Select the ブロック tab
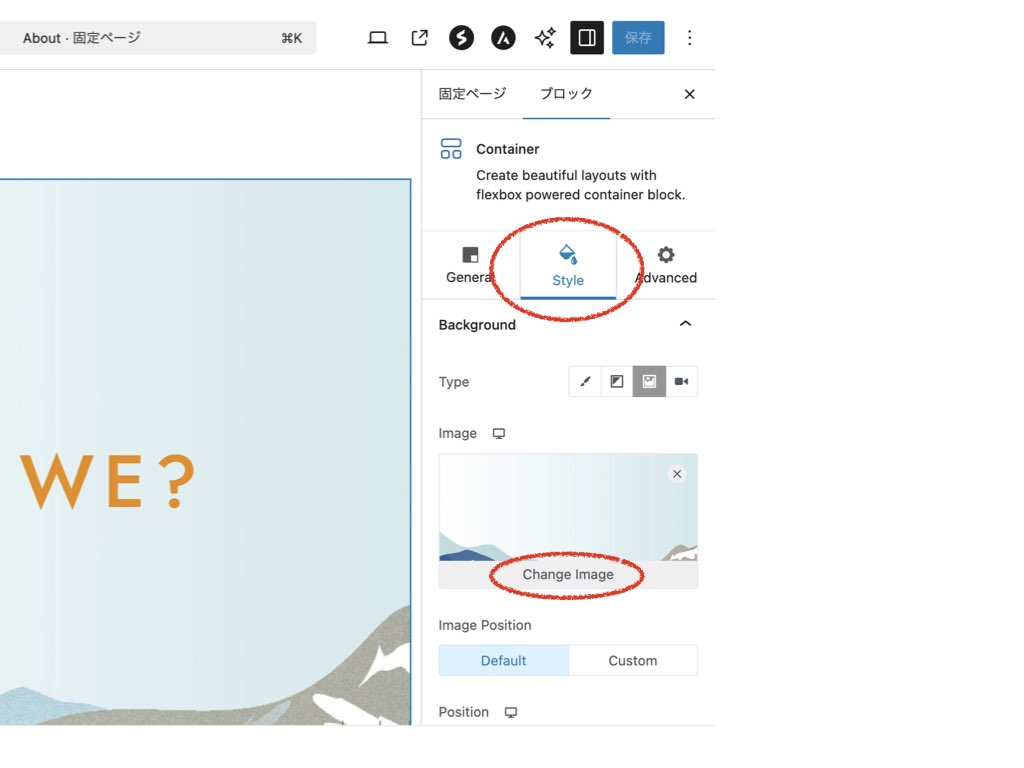The image size is (1024, 768). click(x=566, y=94)
